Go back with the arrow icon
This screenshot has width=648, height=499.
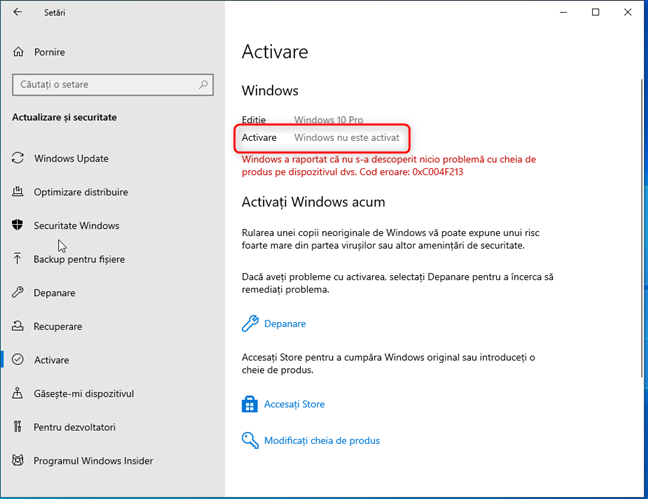coord(17,12)
